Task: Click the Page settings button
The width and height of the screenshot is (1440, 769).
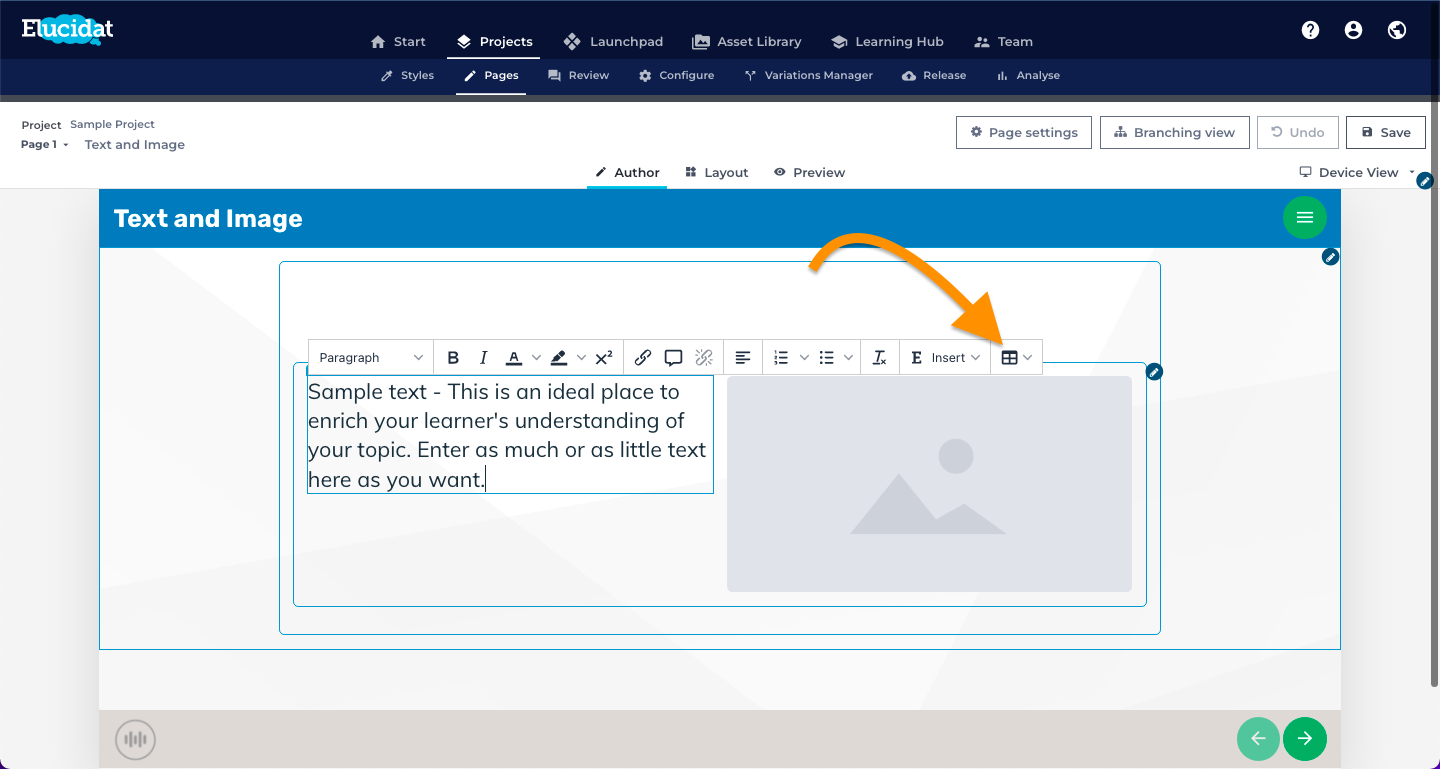Action: click(x=1023, y=132)
